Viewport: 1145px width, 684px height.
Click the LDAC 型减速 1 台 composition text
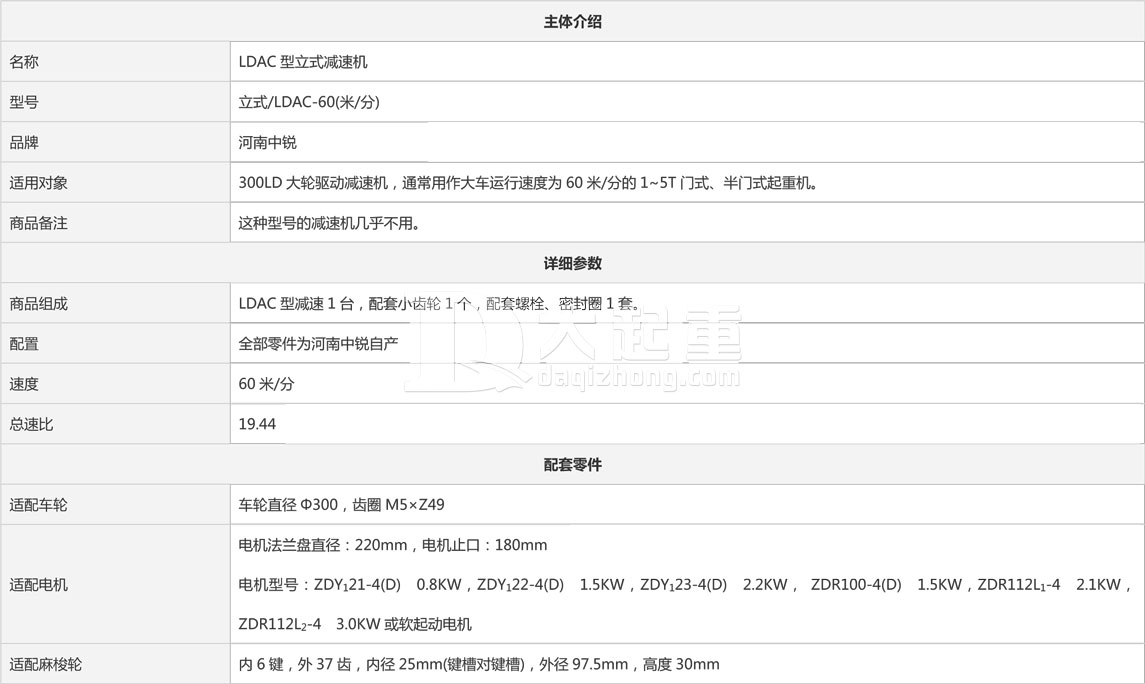(440, 303)
